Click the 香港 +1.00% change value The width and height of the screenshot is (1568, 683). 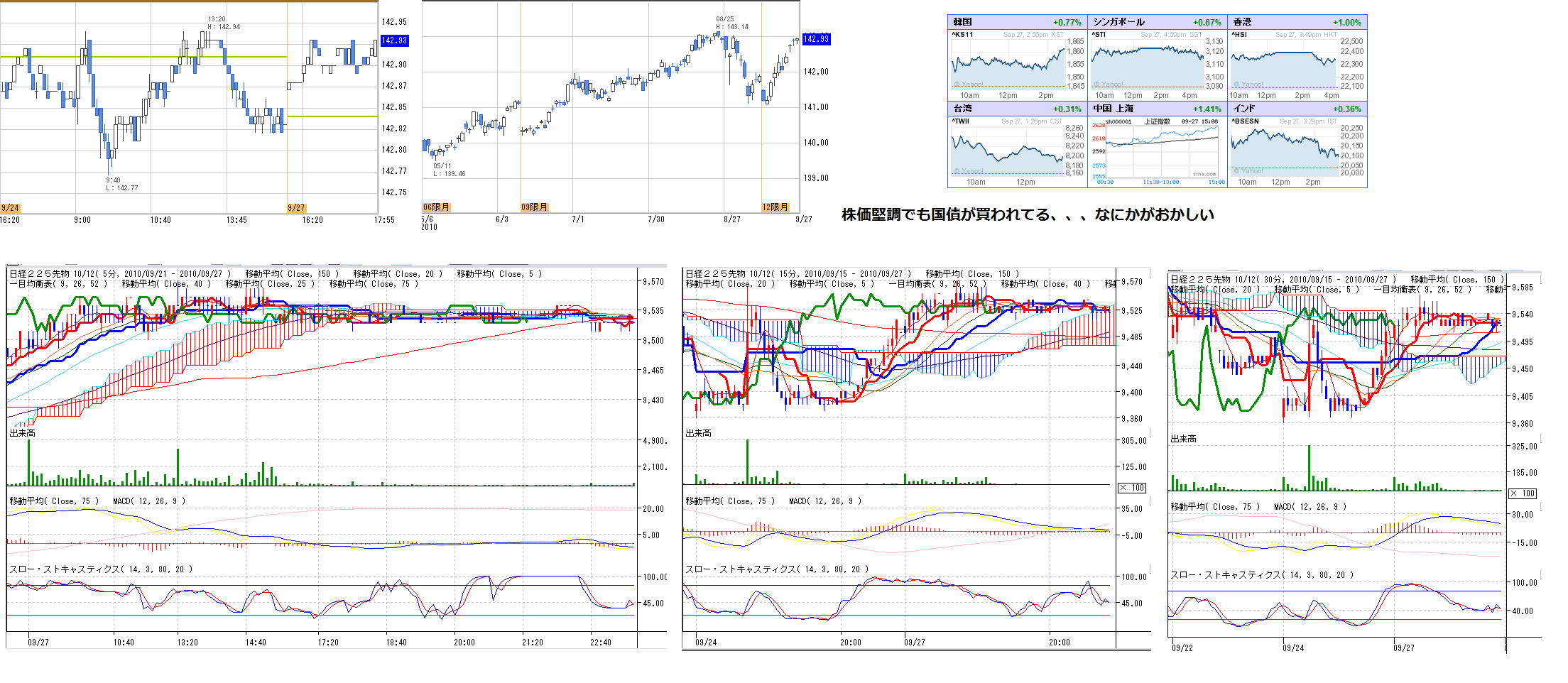[1346, 23]
